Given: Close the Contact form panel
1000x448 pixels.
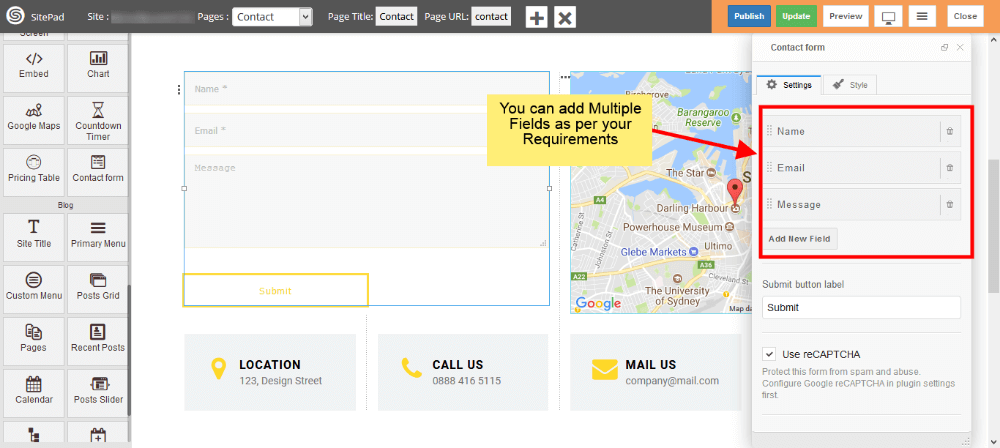Looking at the screenshot, I should pos(960,48).
